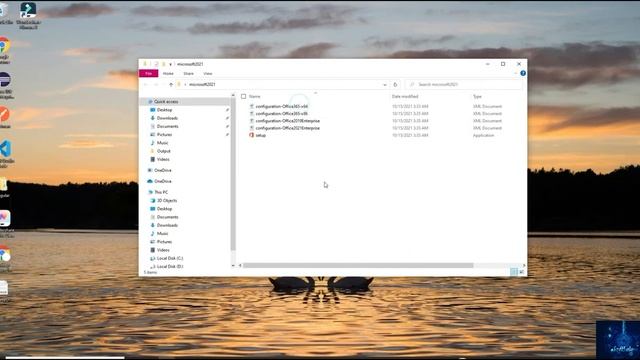Sort files by the Name column
Viewport: 640px width, 360px height.
point(255,97)
